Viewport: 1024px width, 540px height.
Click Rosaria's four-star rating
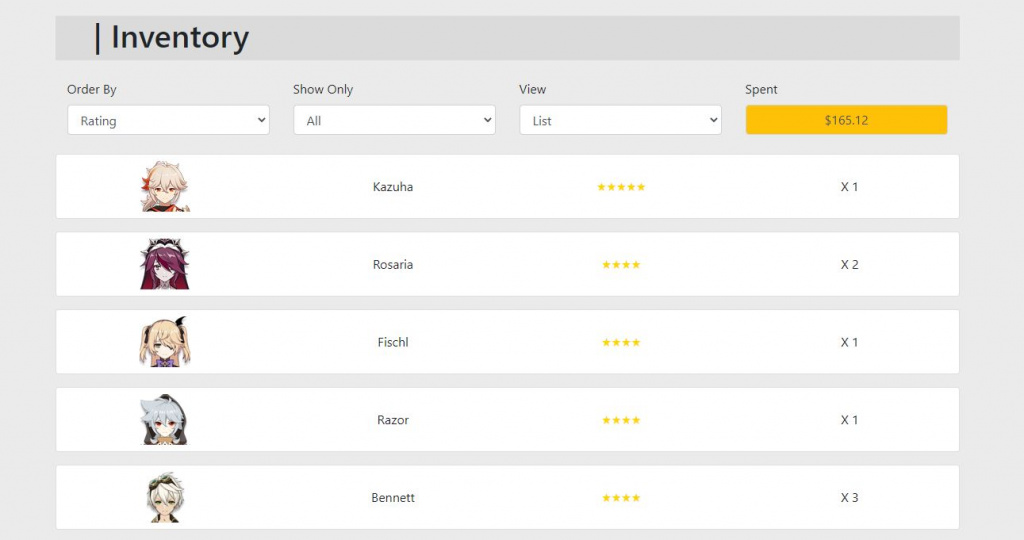pos(621,265)
